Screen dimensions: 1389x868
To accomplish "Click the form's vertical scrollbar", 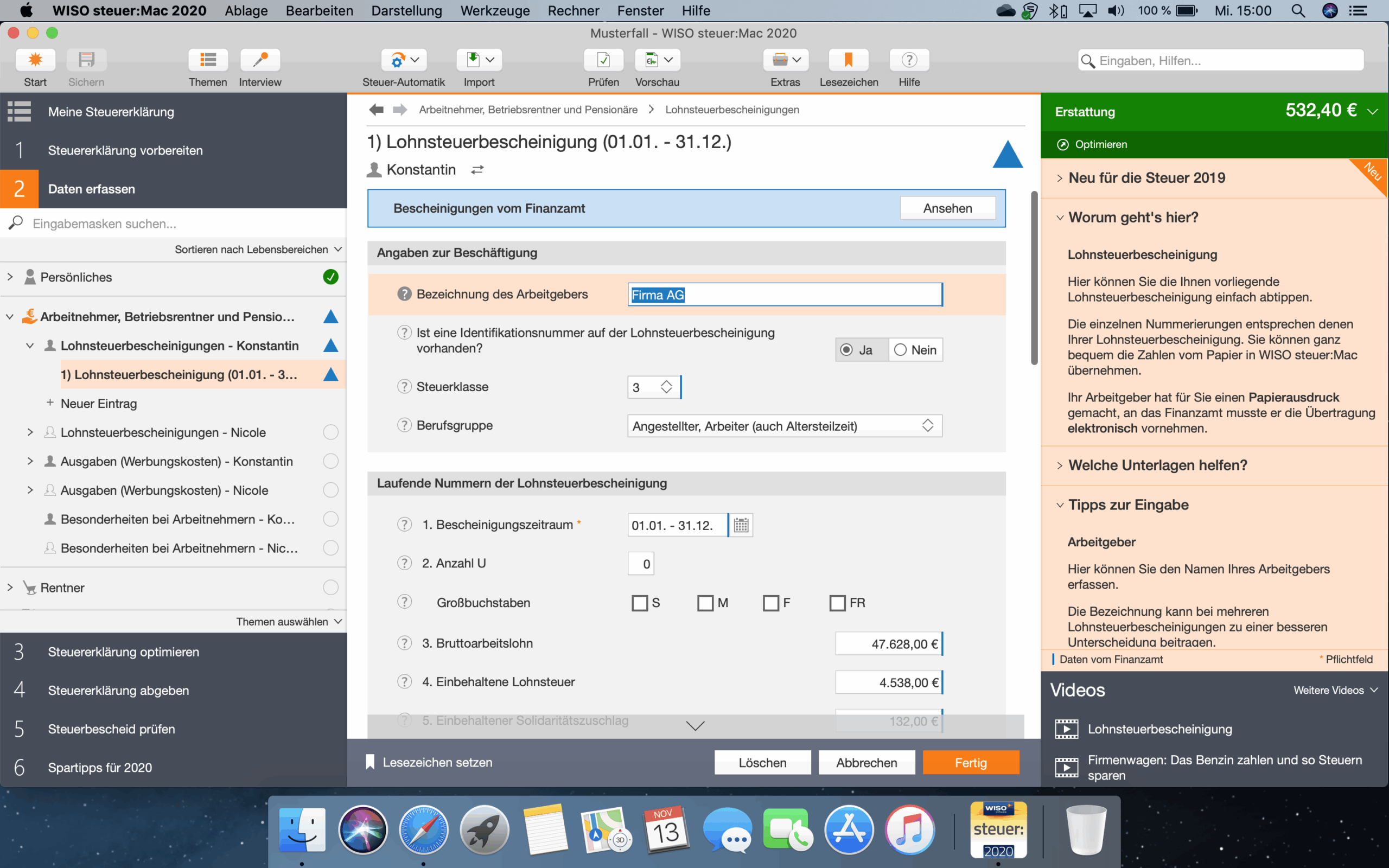I will tap(1034, 278).
